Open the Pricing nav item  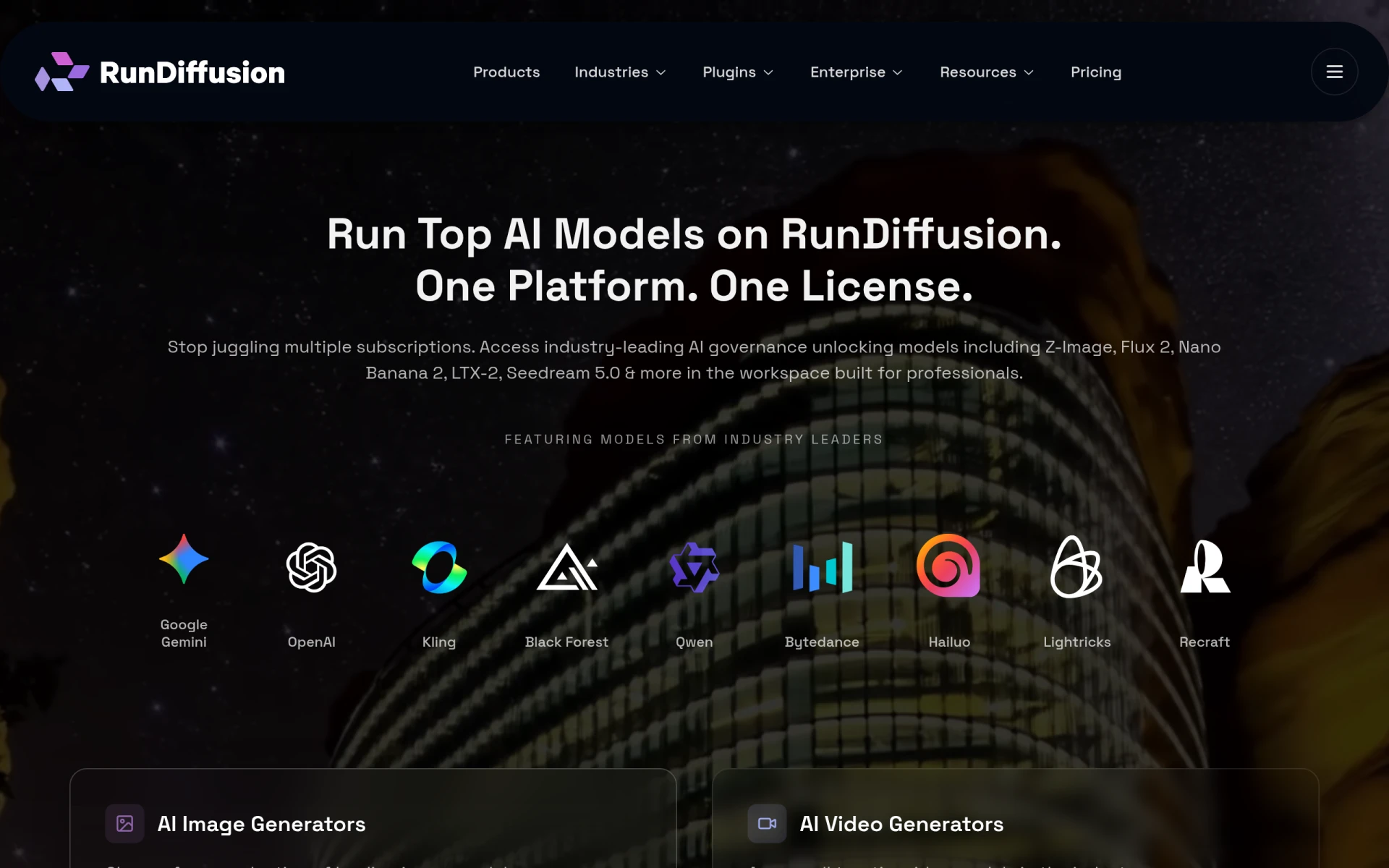[x=1096, y=72]
